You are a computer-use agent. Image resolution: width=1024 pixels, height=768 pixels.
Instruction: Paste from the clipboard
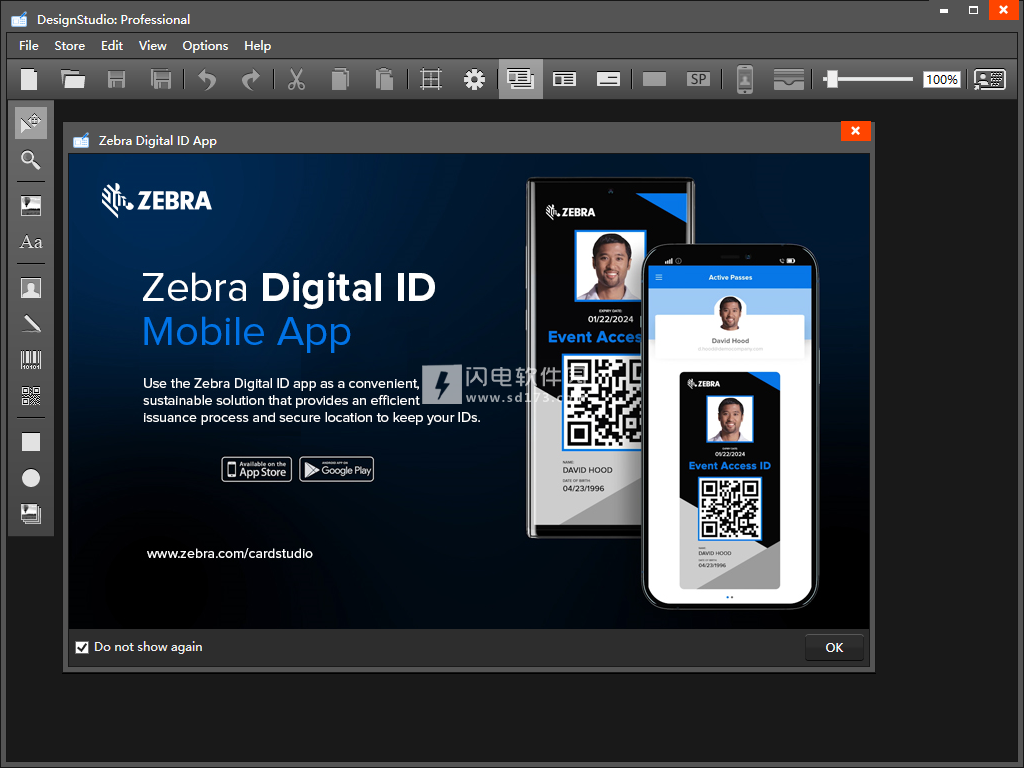point(384,80)
